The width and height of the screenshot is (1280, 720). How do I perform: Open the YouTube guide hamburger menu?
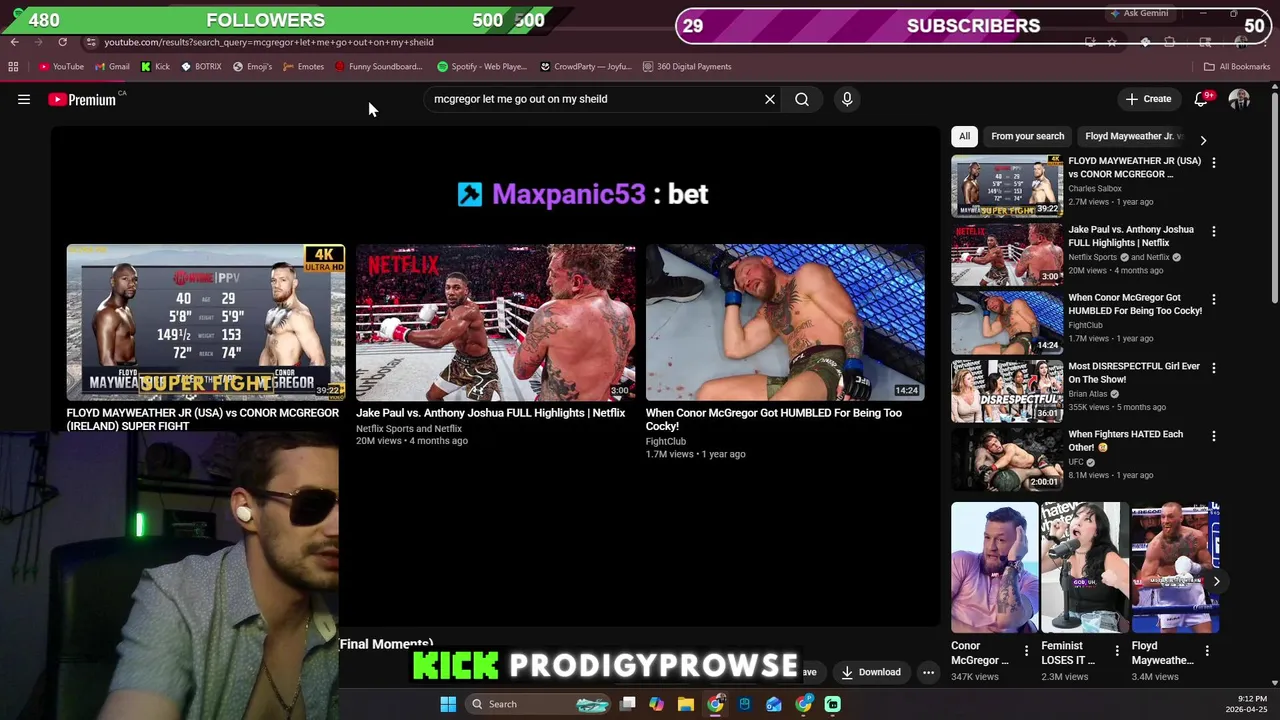point(24,99)
